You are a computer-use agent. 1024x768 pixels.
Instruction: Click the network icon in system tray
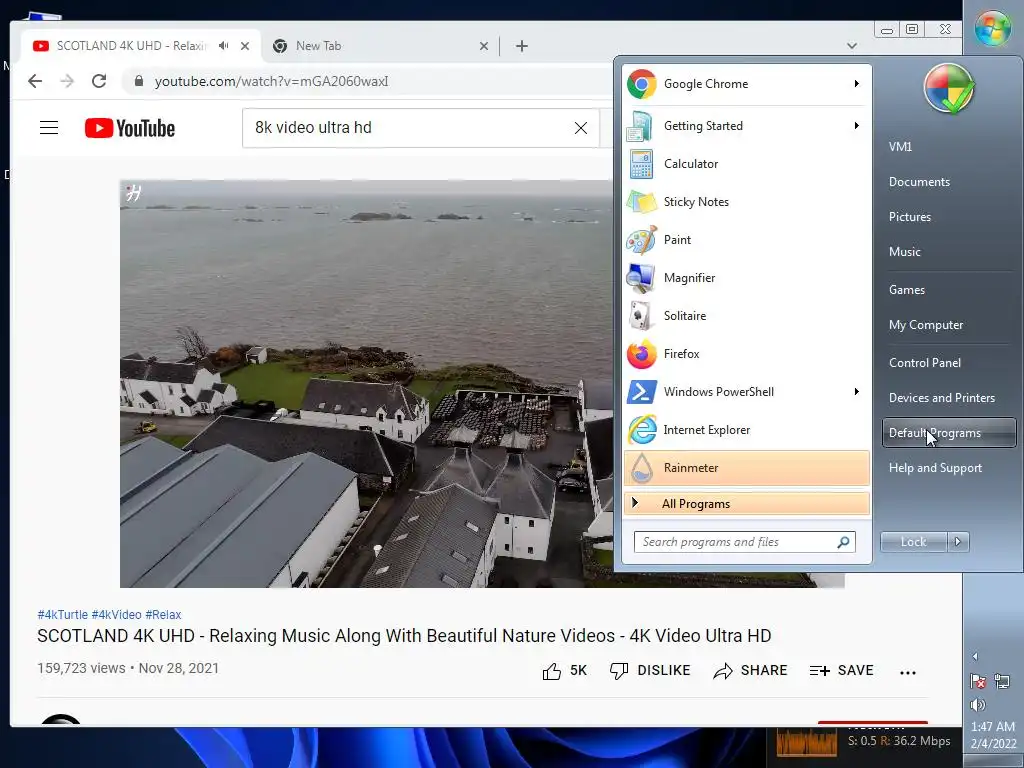tap(1002, 681)
